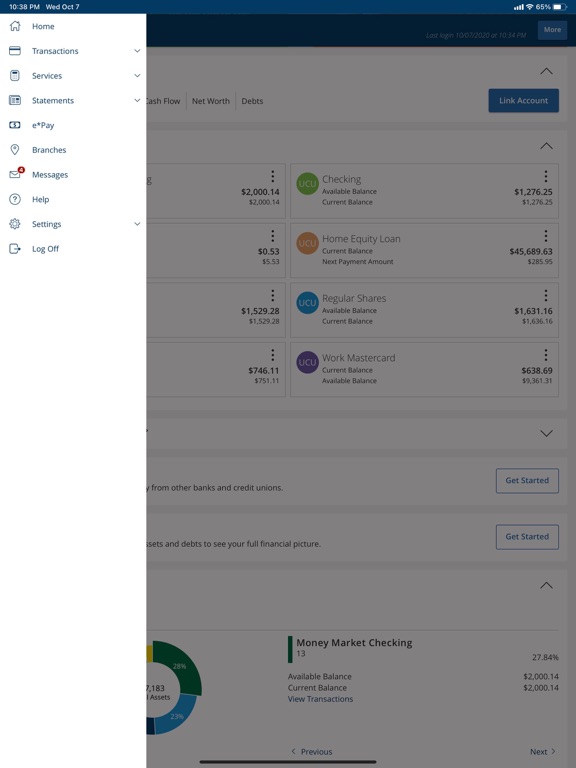Viewport: 576px width, 768px height.
Task: Open the Work Mastercard account card
Action: point(425,370)
